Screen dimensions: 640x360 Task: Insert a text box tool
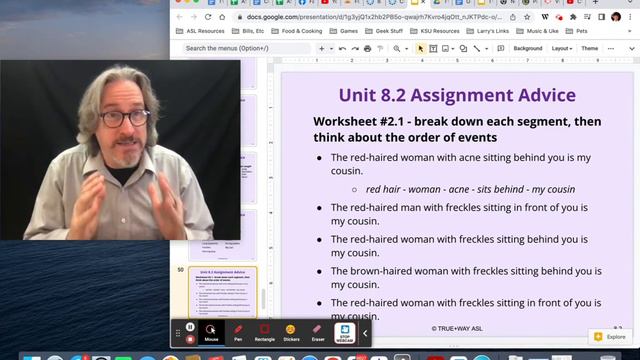pyautogui.click(x=433, y=49)
